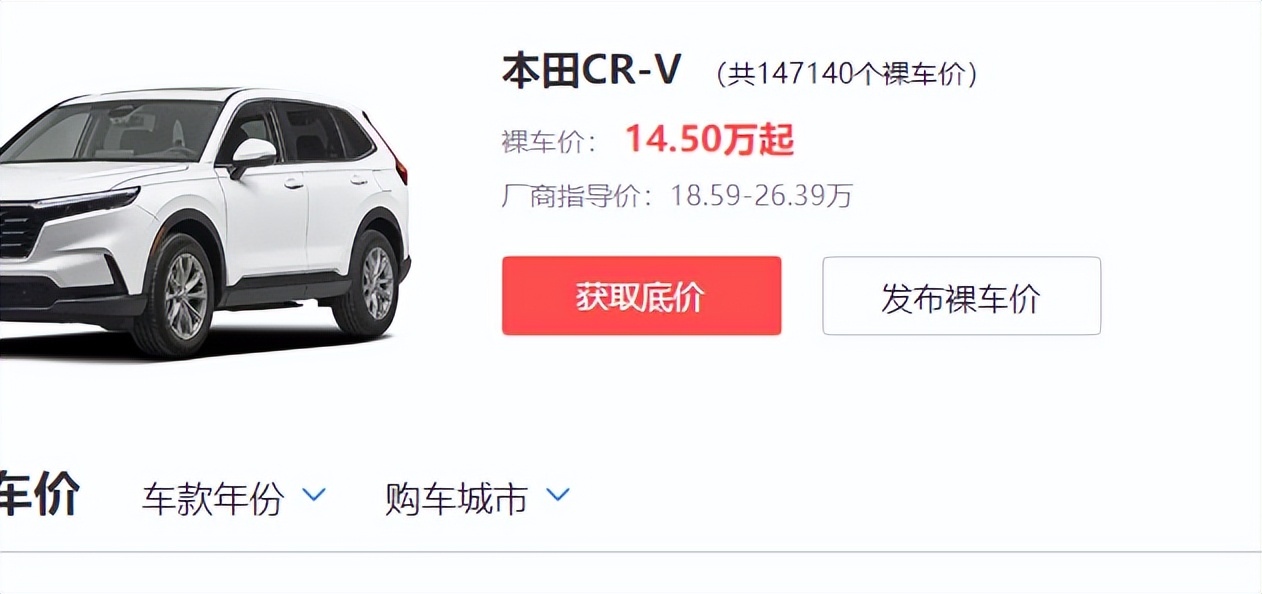Select the red 14.50万起 price
The image size is (1262, 594).
[709, 141]
